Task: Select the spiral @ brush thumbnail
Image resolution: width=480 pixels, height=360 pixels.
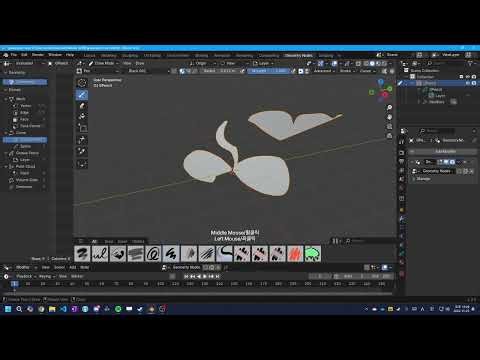Action: click(x=153, y=254)
